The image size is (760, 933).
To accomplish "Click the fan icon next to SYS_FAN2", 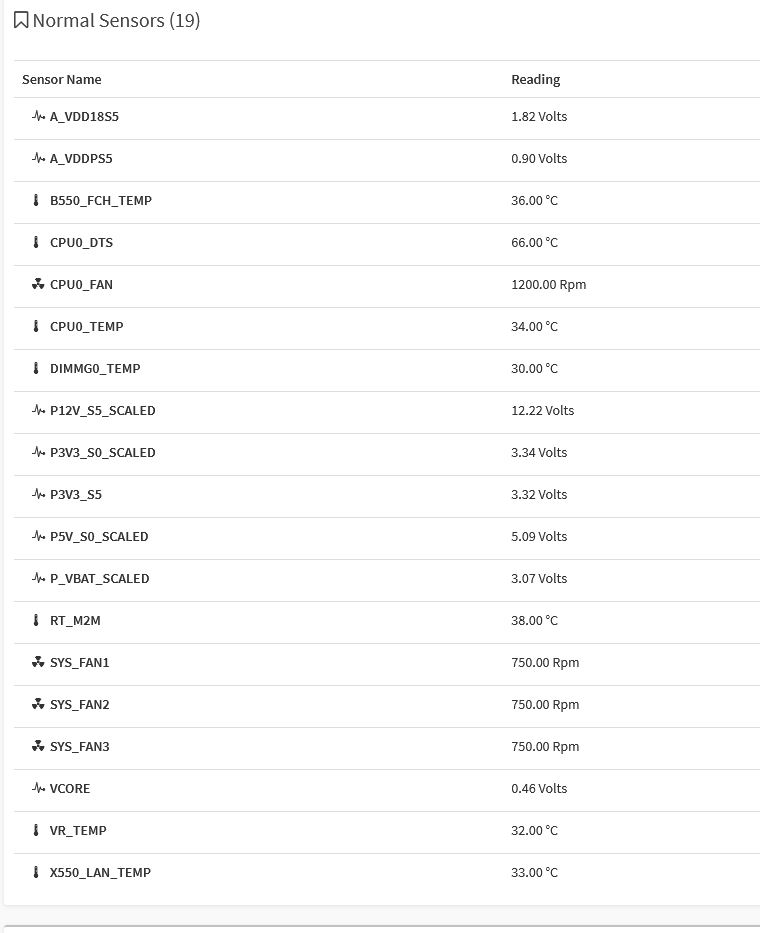I will point(39,705).
